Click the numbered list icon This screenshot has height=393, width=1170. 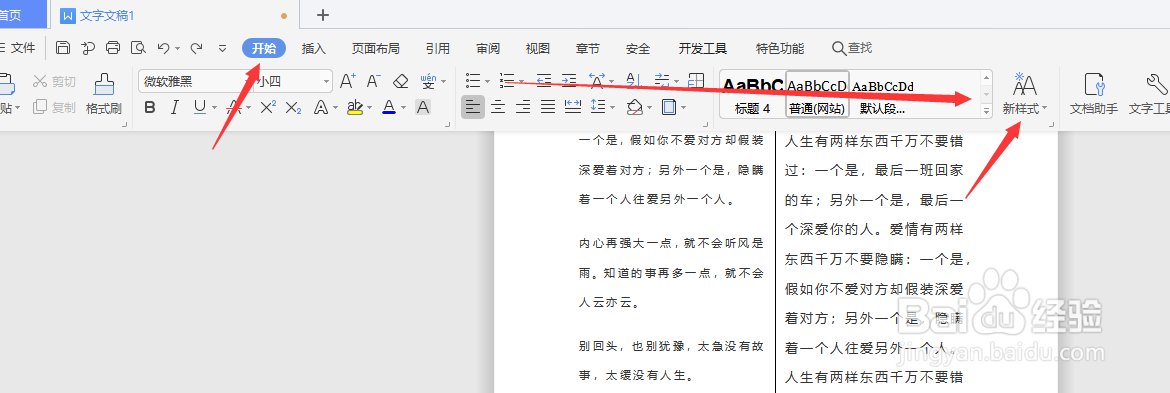507,81
